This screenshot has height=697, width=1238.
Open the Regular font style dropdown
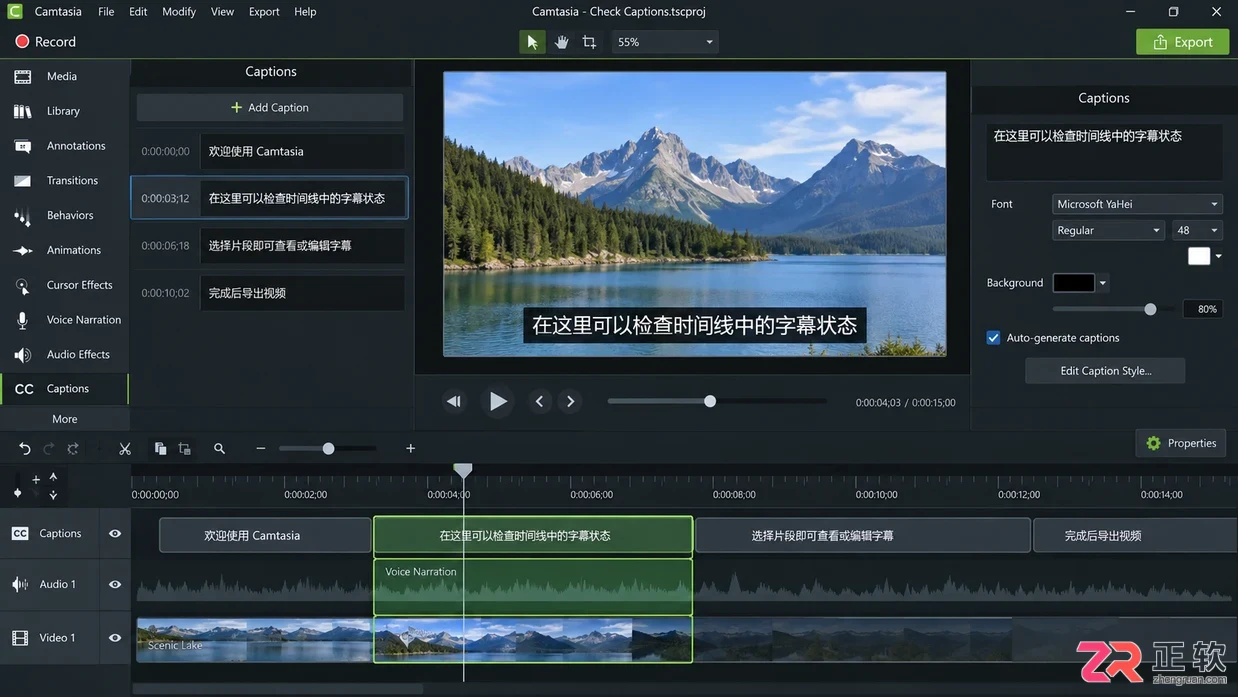click(x=1108, y=230)
